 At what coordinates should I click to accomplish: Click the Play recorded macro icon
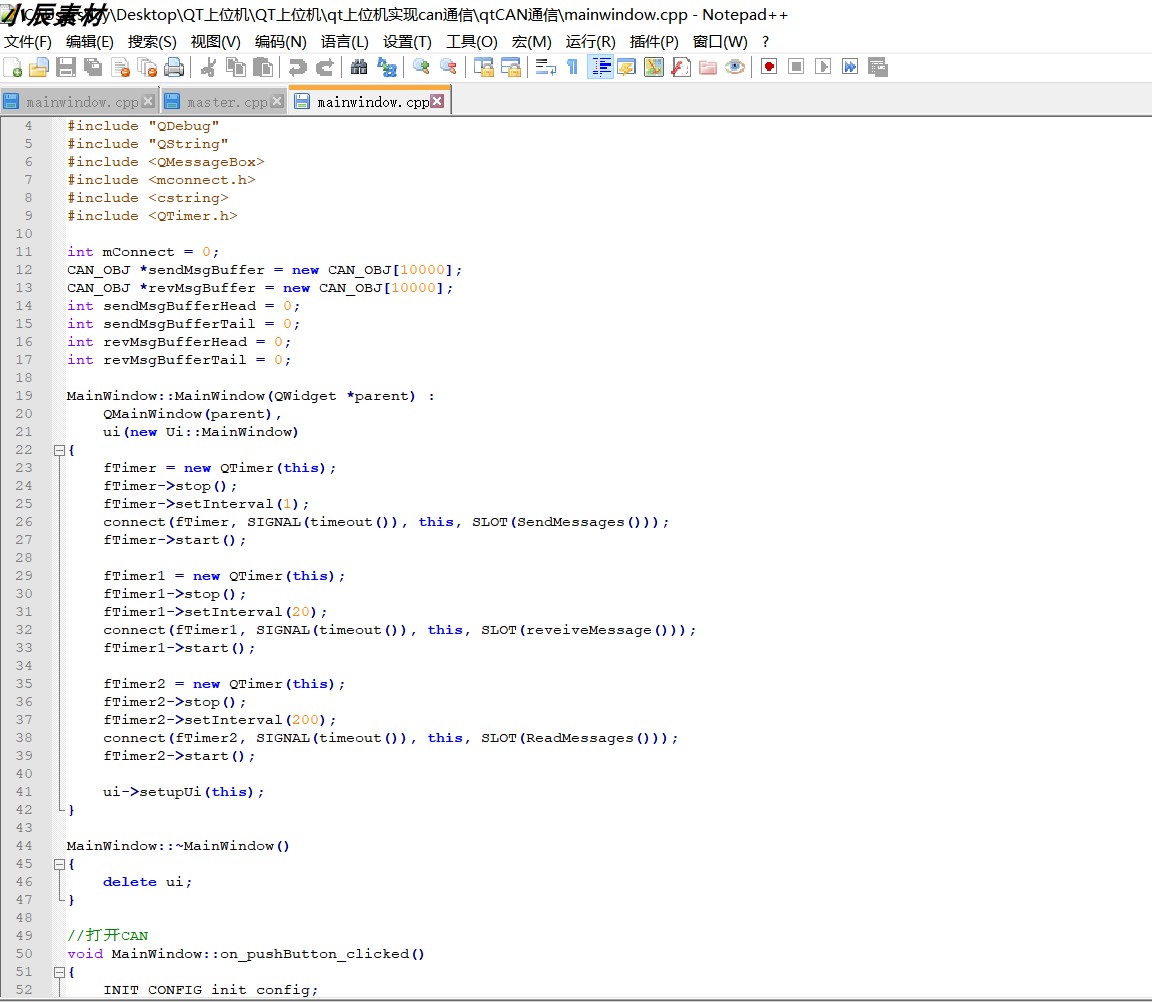pyautogui.click(x=823, y=67)
